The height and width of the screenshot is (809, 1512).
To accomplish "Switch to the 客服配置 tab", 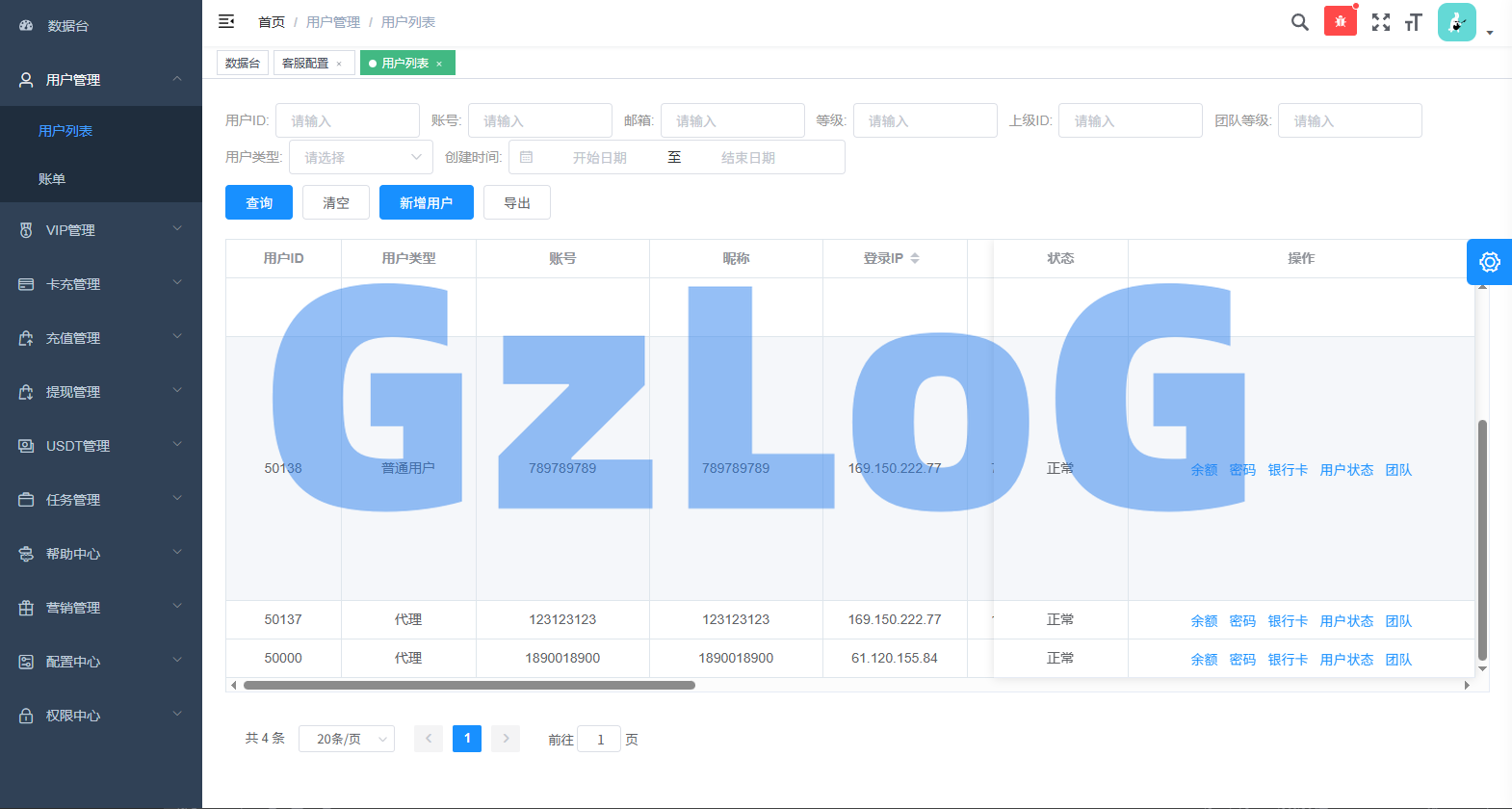I will coord(305,64).
